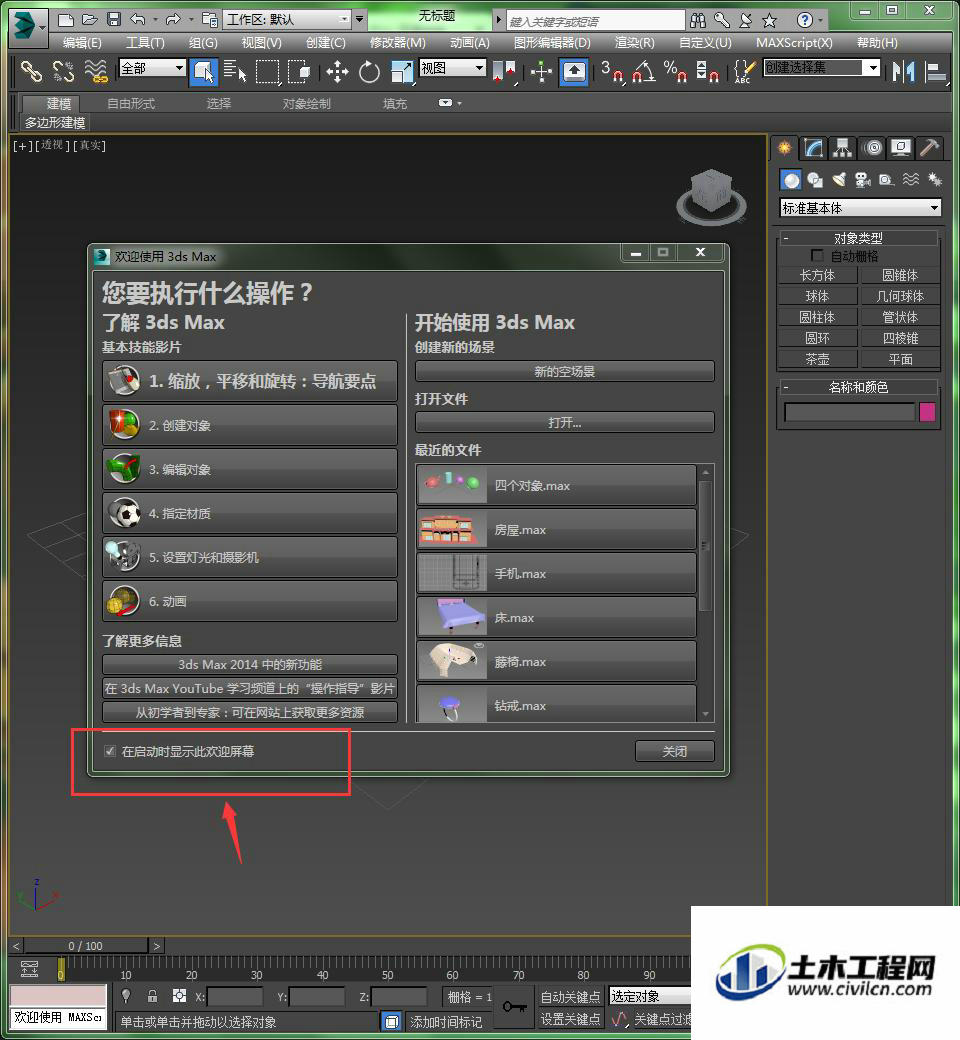The width and height of the screenshot is (960, 1040).
Task: Select the Space Warps category icon
Action: [910, 180]
